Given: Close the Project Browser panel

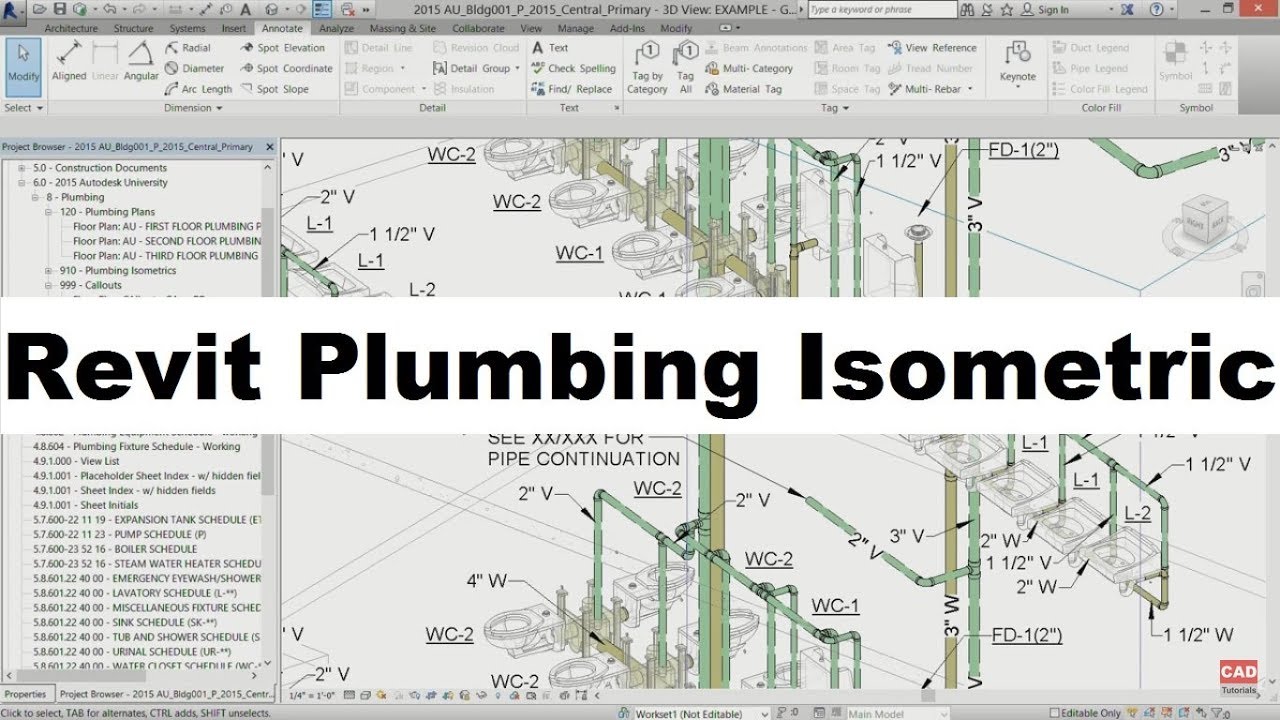Looking at the screenshot, I should click(269, 146).
